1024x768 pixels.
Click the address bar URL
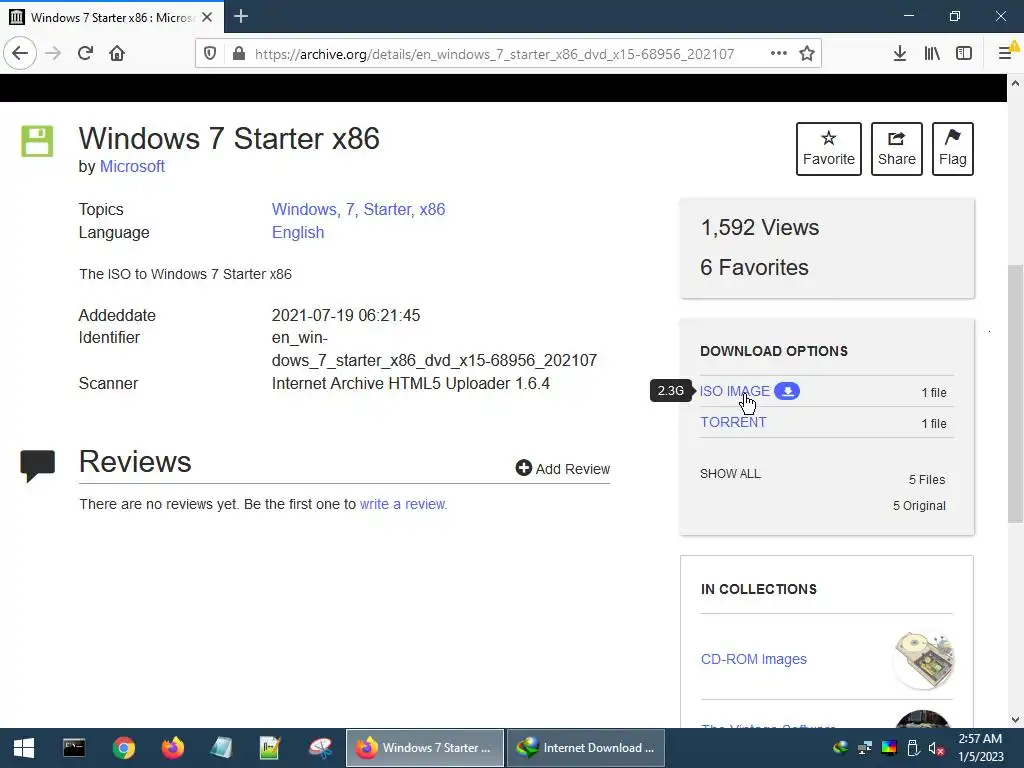[x=494, y=54]
